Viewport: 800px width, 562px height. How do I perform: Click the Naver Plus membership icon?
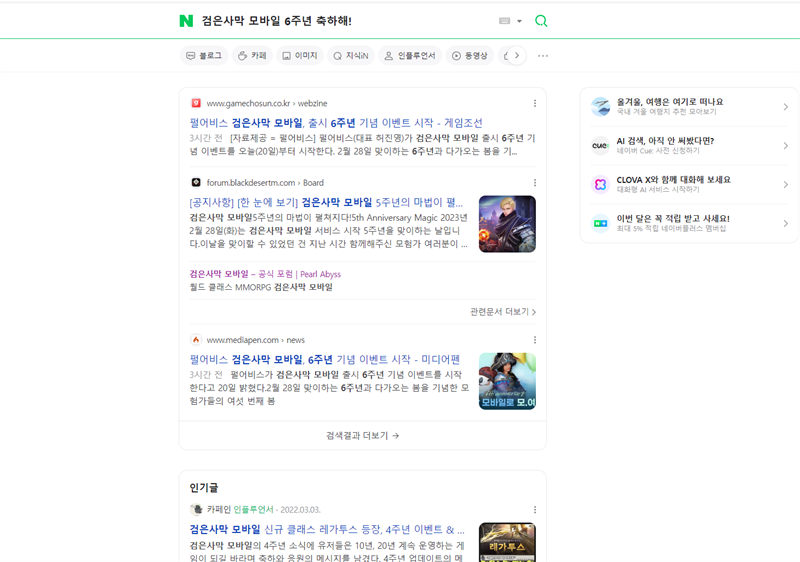pyautogui.click(x=600, y=223)
